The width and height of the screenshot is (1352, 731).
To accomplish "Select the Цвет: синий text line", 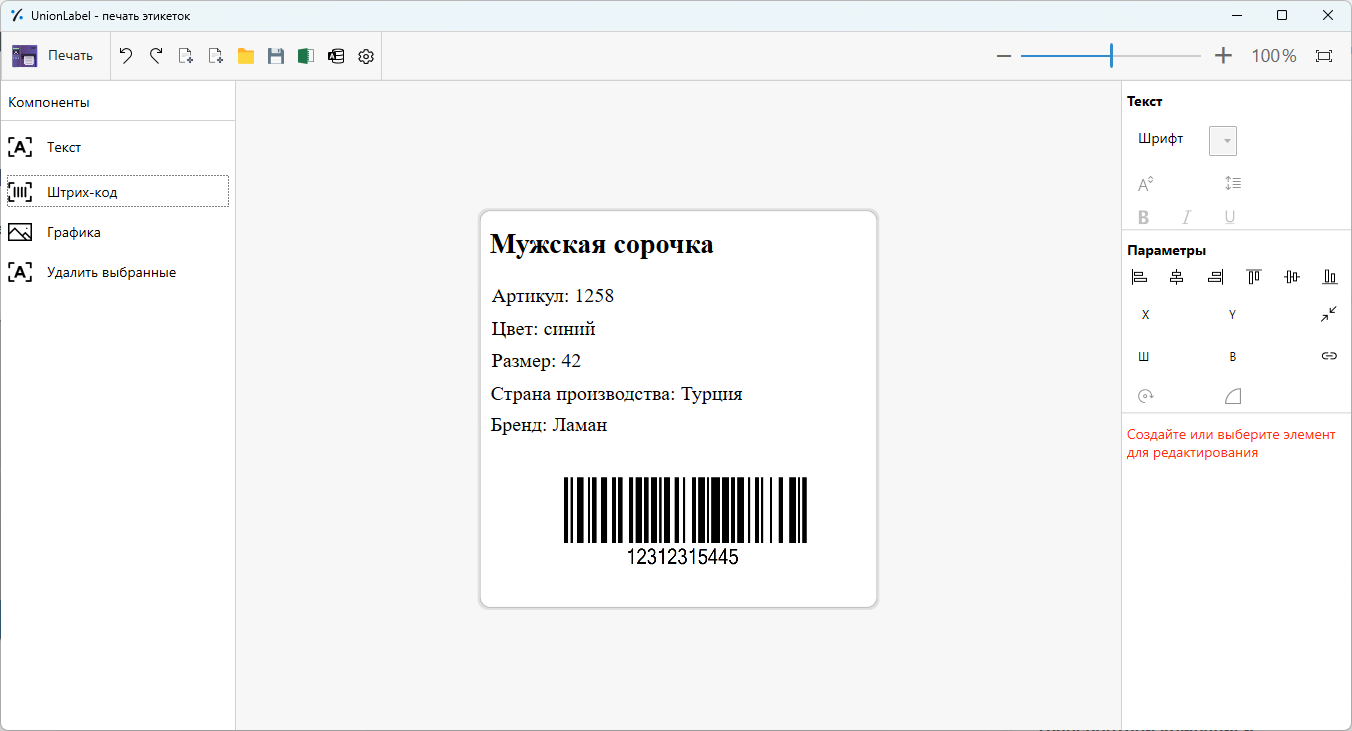I will [544, 329].
